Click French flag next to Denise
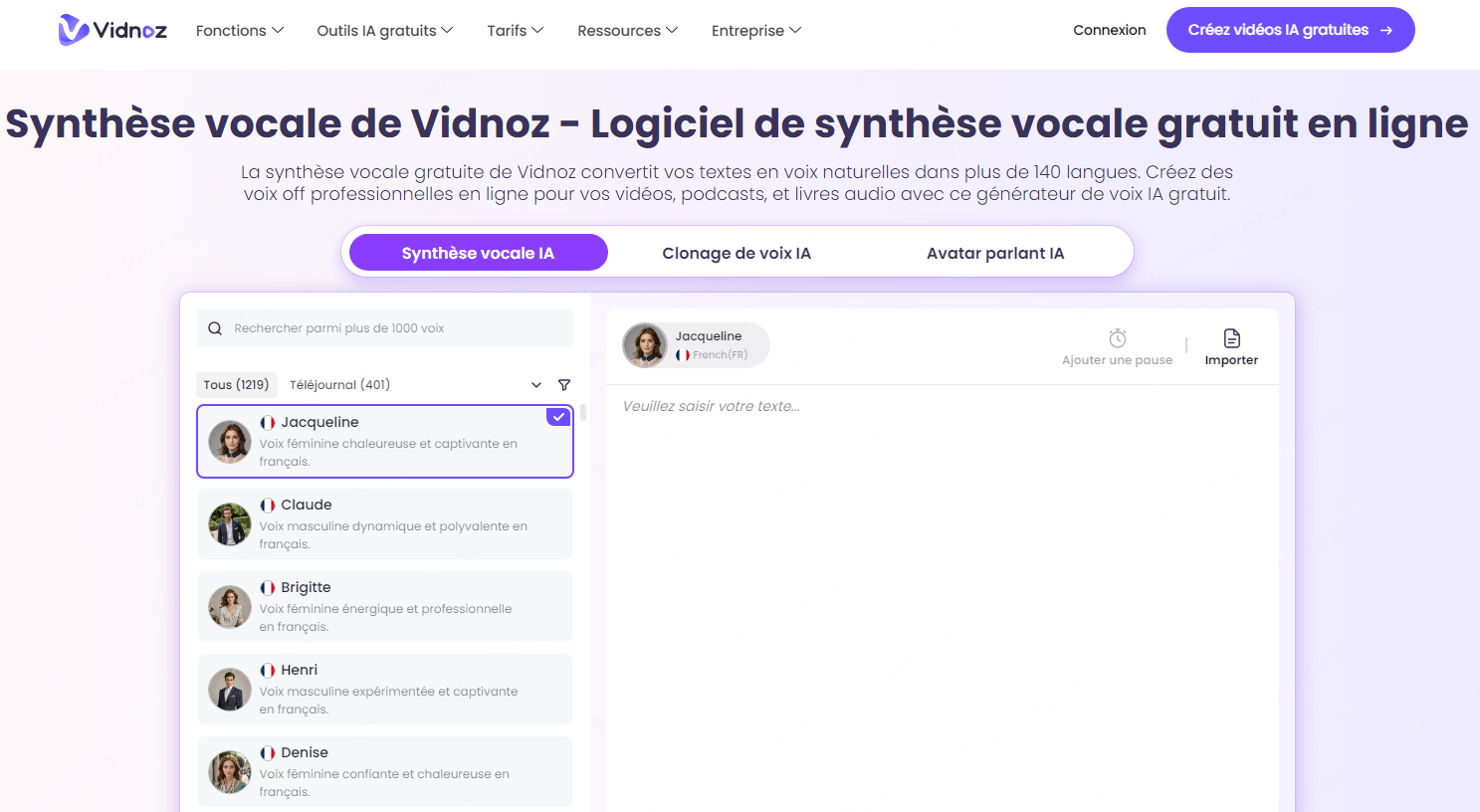The width and height of the screenshot is (1480, 812). coord(268,753)
